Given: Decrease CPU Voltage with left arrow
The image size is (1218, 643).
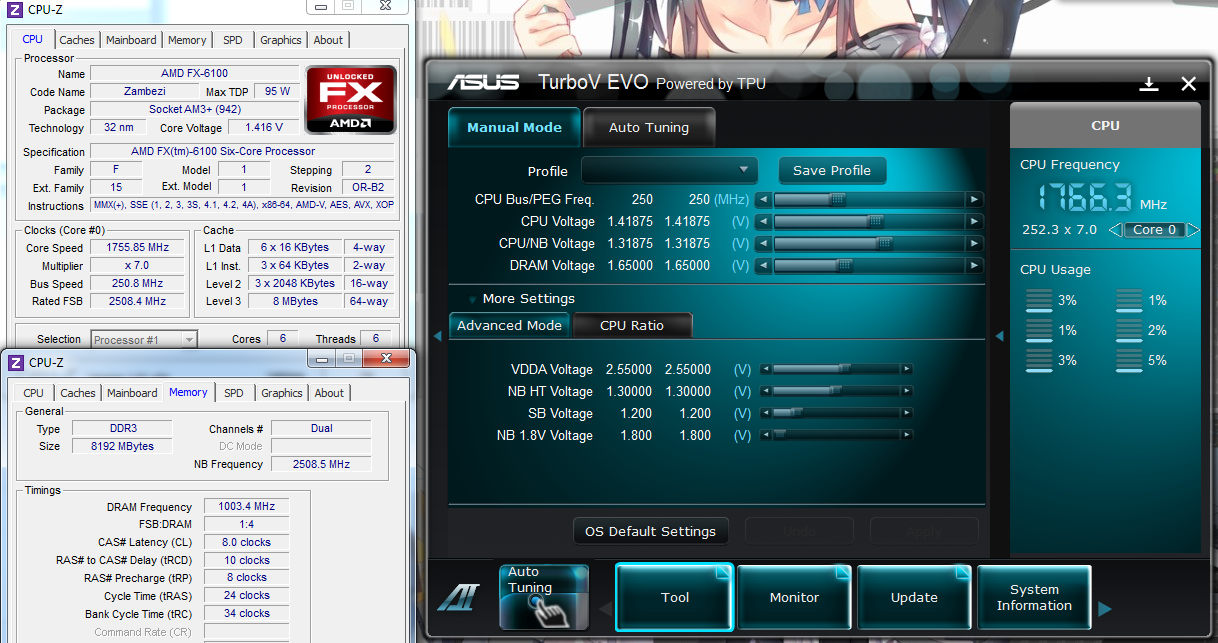Looking at the screenshot, I should coord(764,222).
